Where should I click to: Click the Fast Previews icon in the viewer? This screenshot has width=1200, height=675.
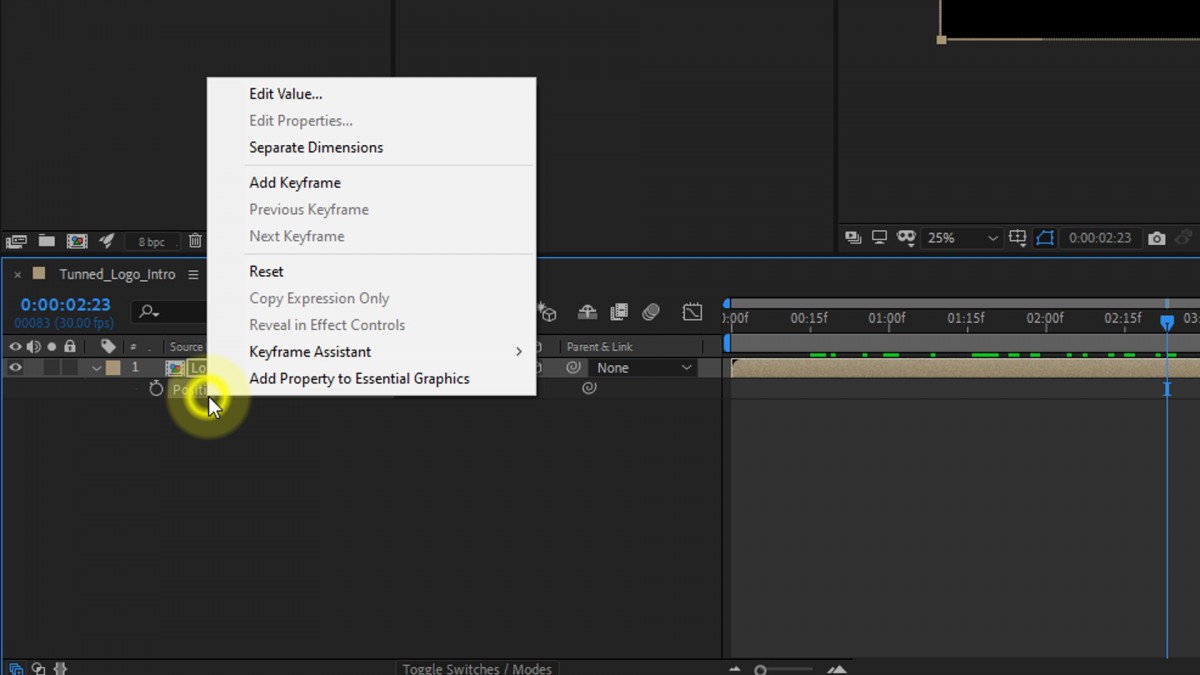(853, 238)
